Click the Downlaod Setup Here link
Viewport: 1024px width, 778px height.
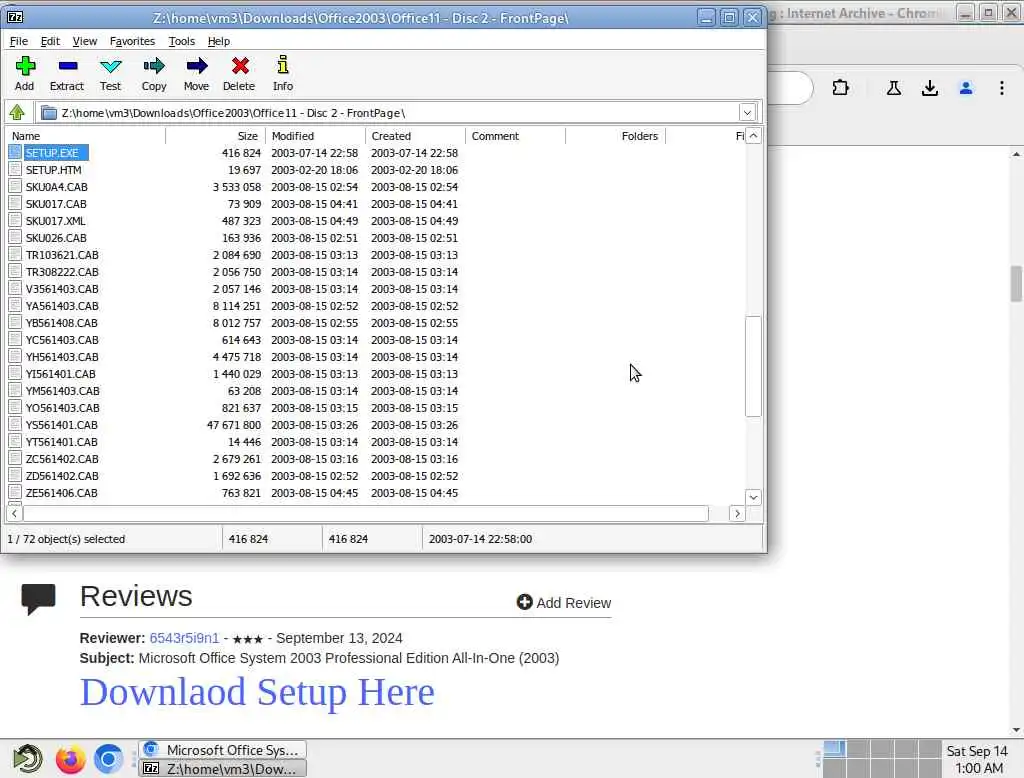[257, 692]
